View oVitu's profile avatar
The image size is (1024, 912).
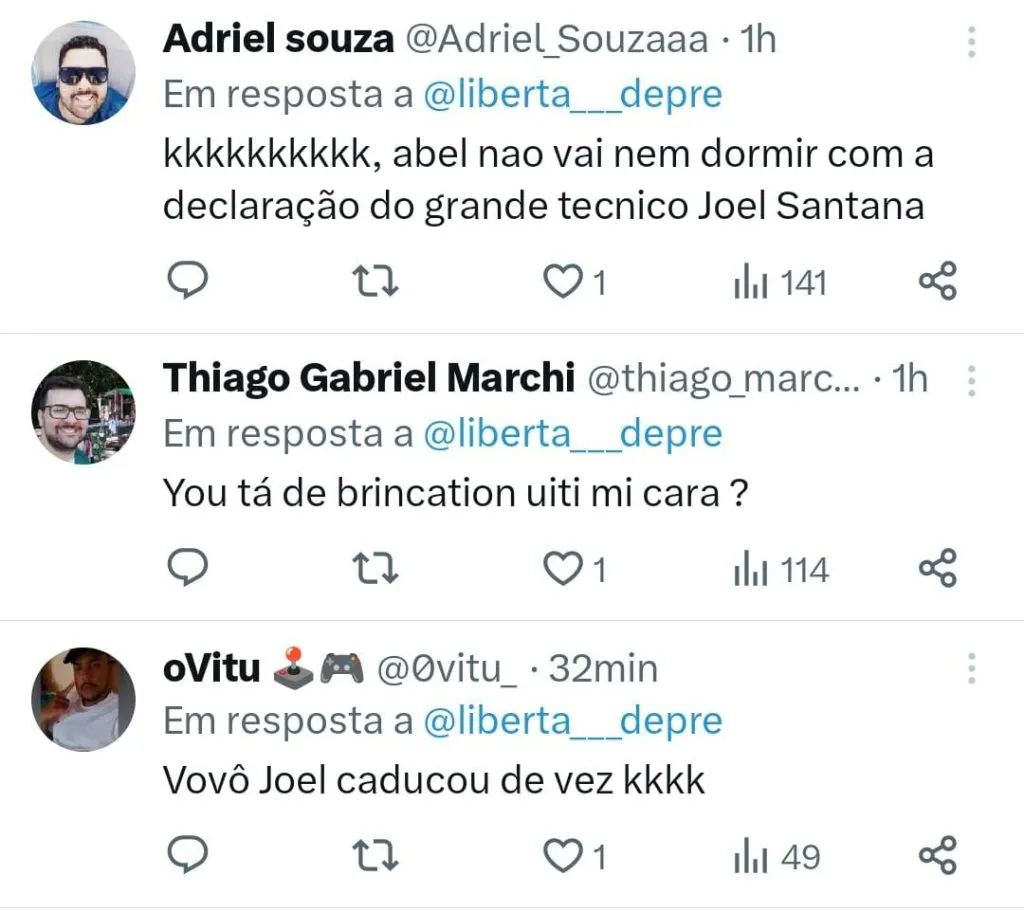point(84,699)
